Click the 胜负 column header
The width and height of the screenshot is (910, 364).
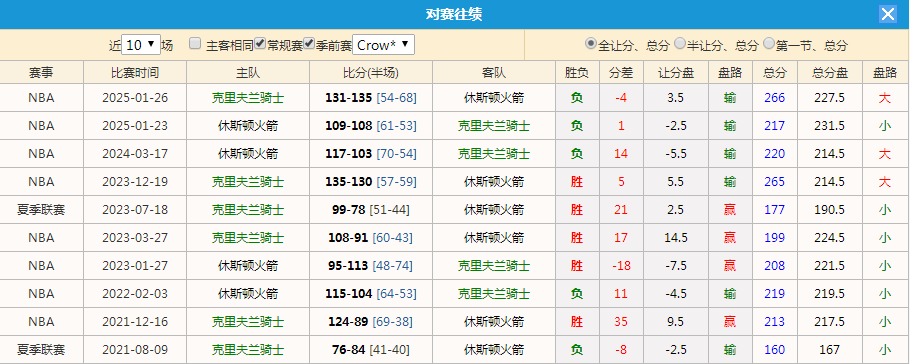576,73
